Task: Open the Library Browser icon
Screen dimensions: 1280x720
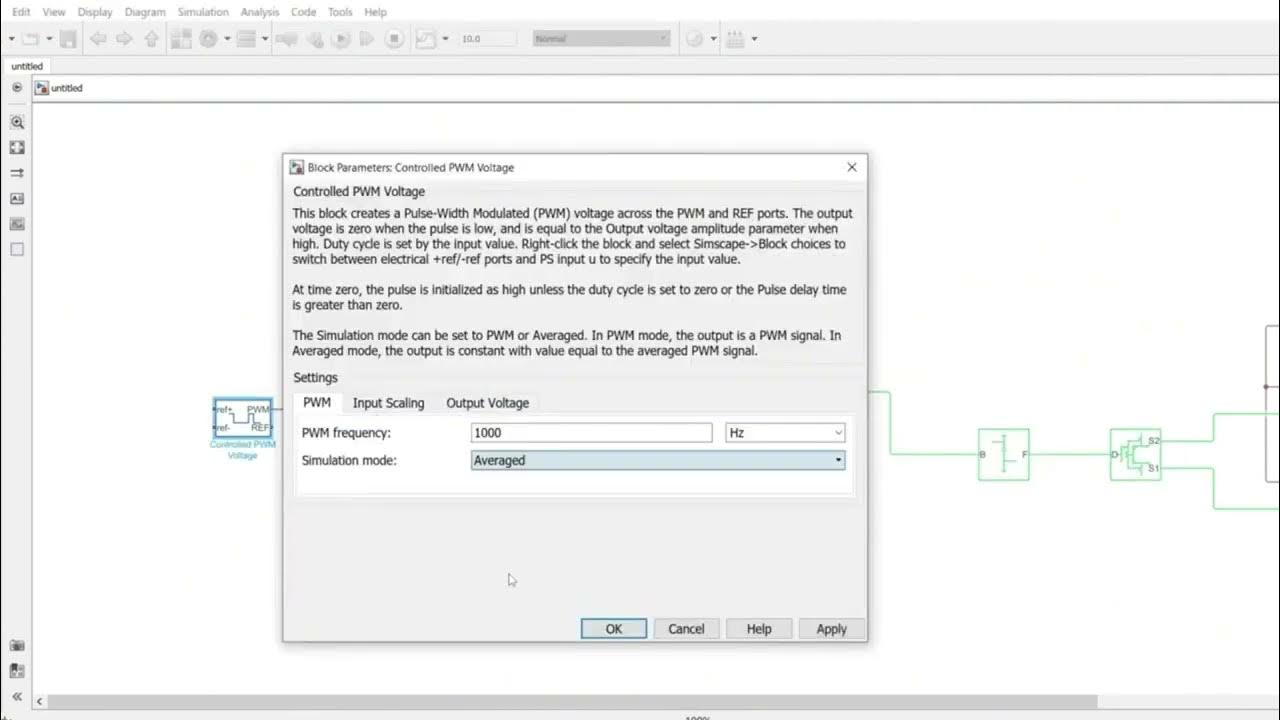Action: click(x=181, y=39)
